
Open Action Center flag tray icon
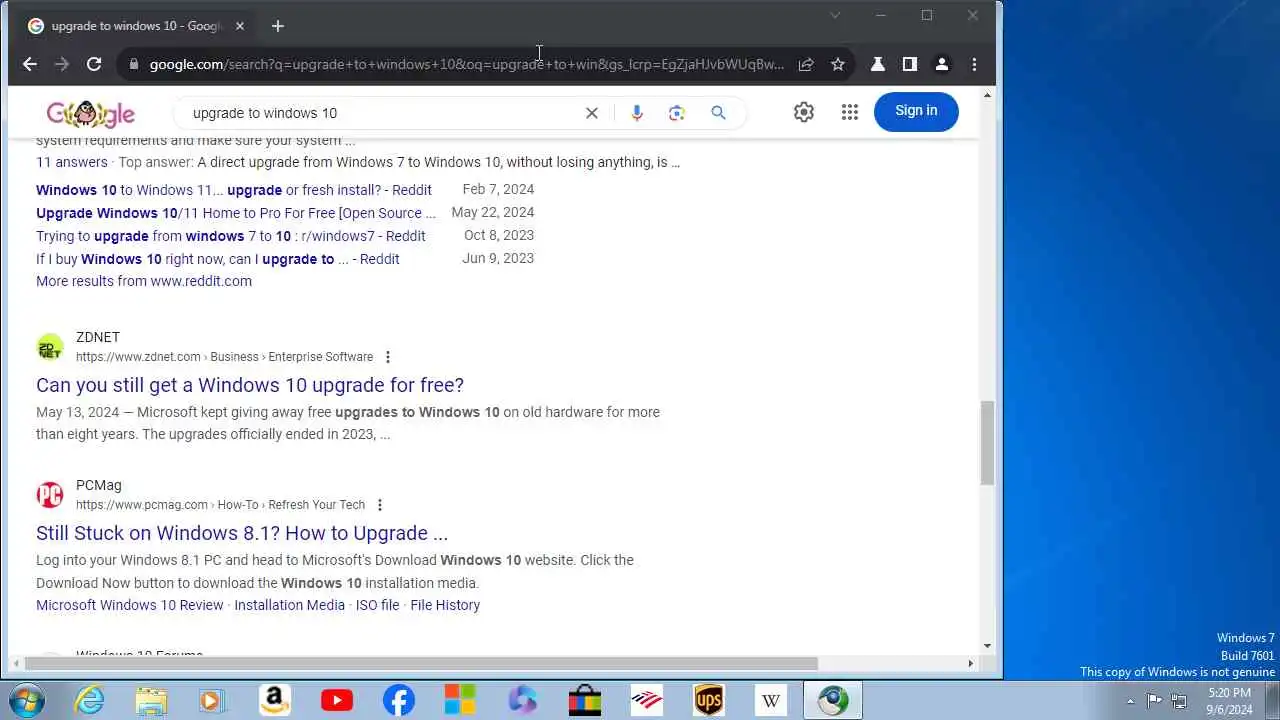(1154, 701)
